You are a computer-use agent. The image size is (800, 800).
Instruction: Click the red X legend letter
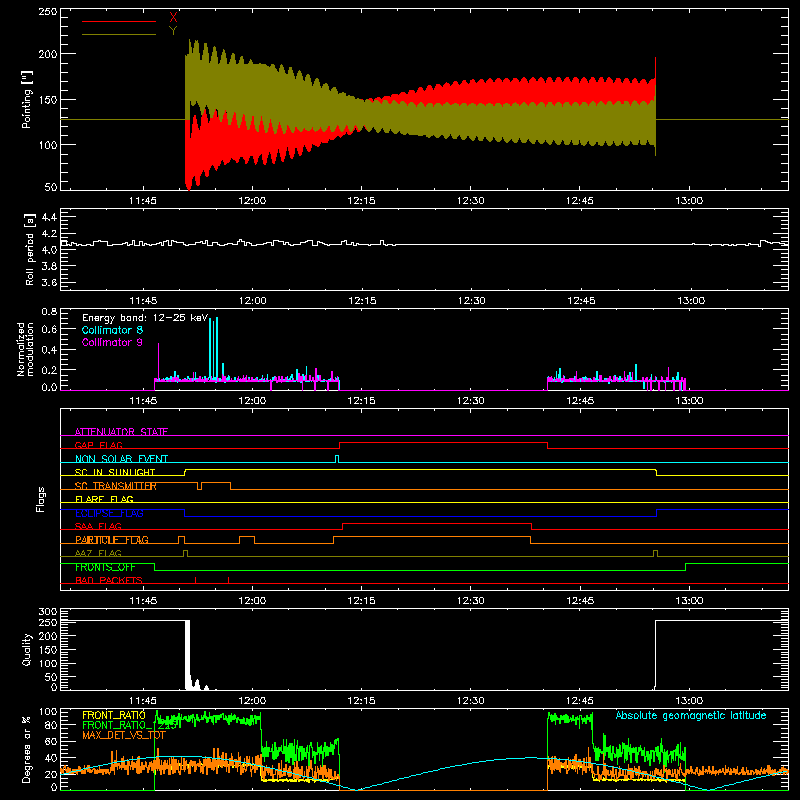coord(173,18)
